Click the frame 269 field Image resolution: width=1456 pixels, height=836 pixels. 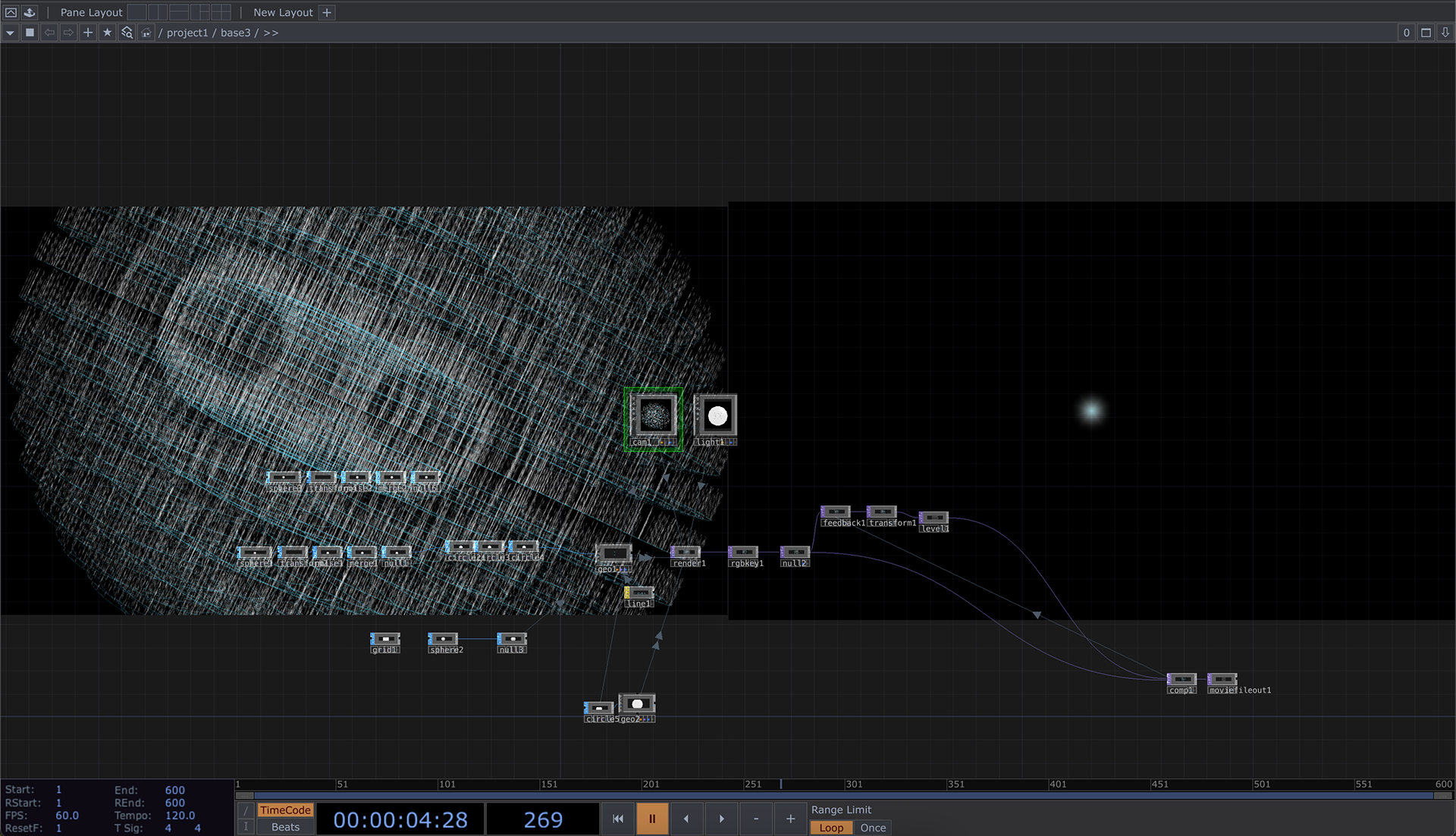[x=543, y=819]
